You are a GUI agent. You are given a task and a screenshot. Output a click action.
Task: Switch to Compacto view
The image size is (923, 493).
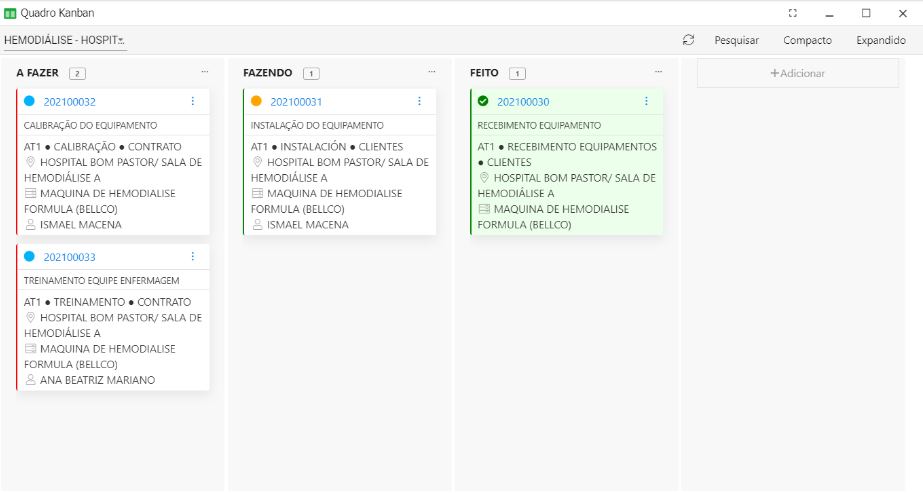[x=807, y=40]
